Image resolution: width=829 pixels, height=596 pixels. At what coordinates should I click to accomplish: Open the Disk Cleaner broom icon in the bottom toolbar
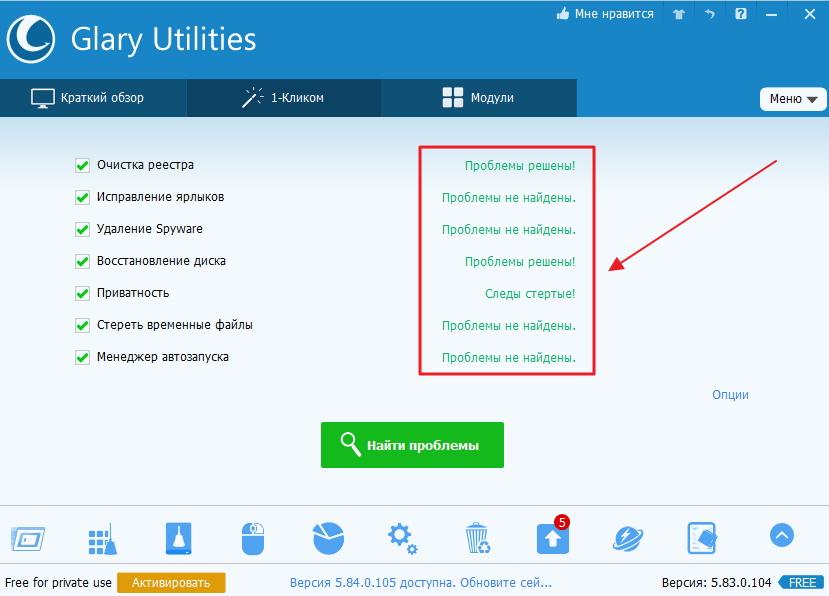pos(179,538)
